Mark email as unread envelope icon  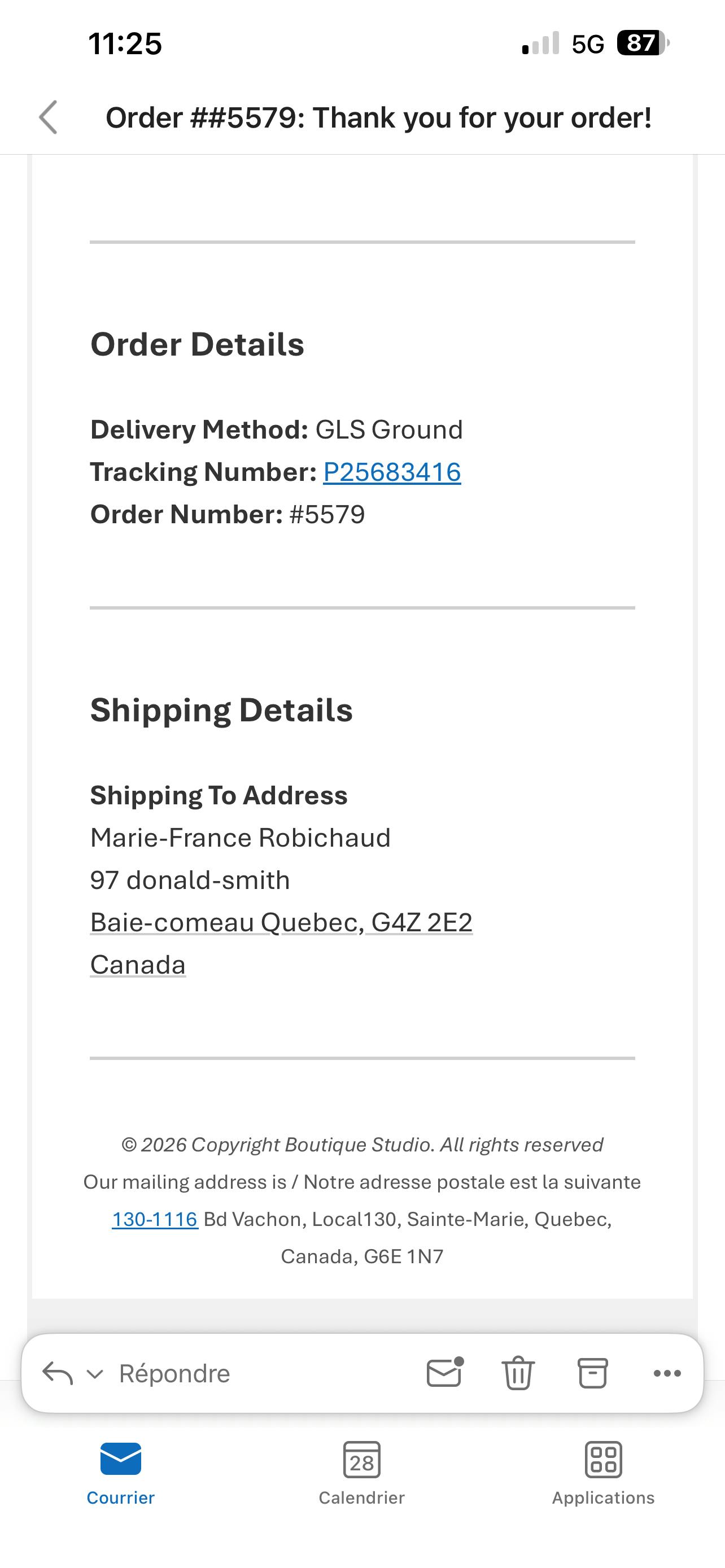tap(444, 1373)
